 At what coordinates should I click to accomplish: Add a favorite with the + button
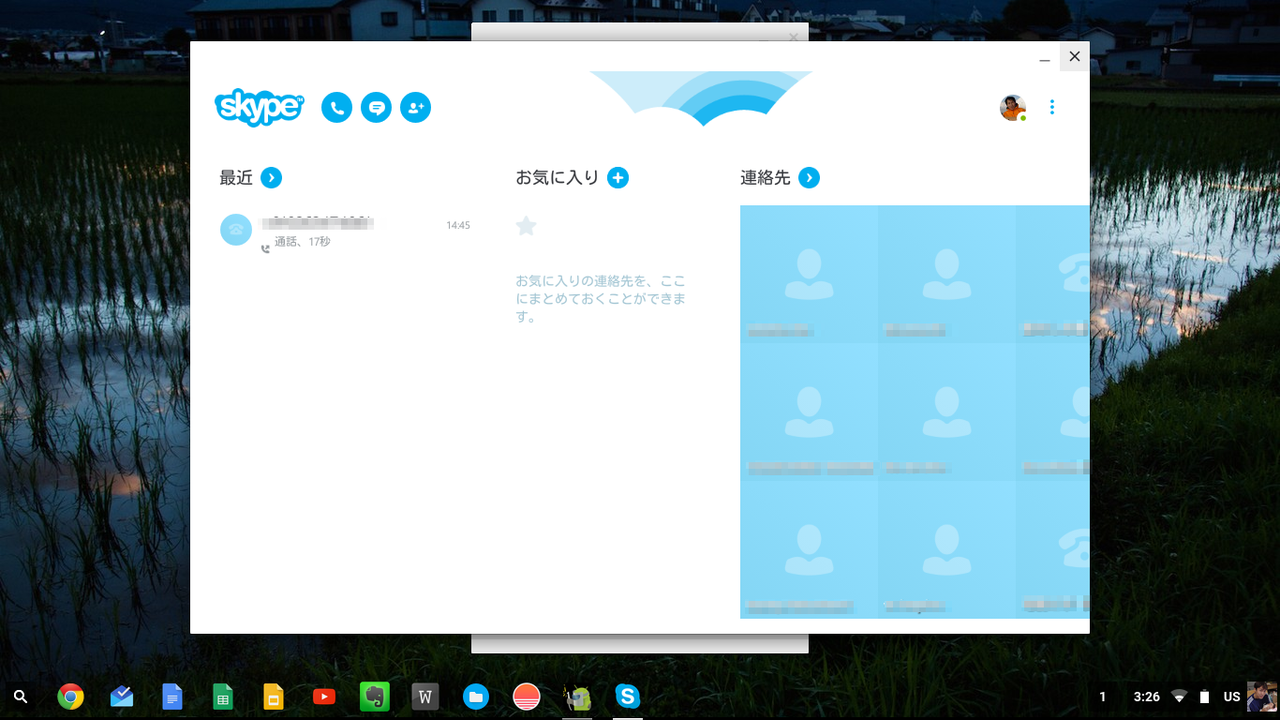618,177
